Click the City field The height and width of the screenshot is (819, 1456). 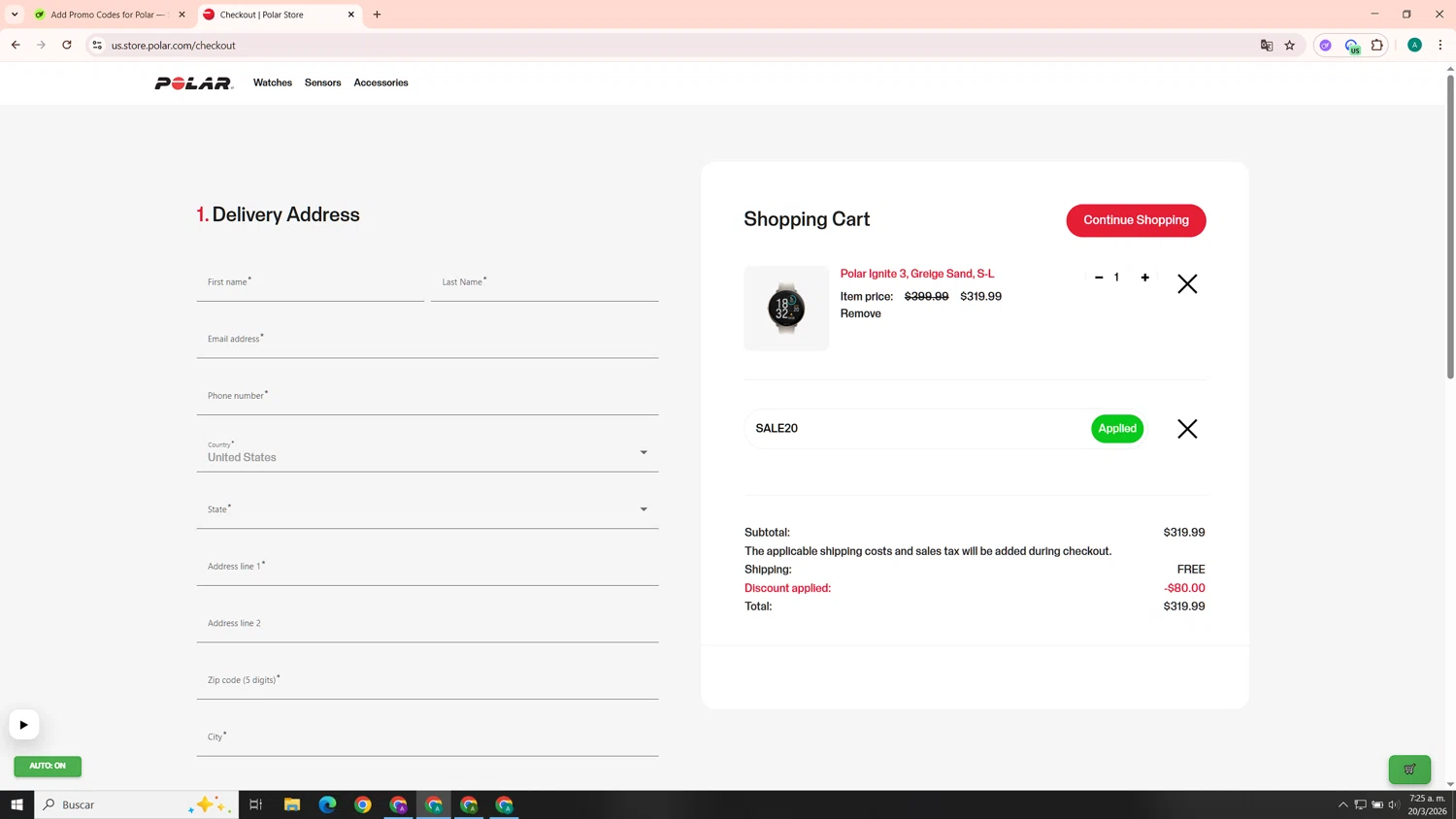[427, 737]
